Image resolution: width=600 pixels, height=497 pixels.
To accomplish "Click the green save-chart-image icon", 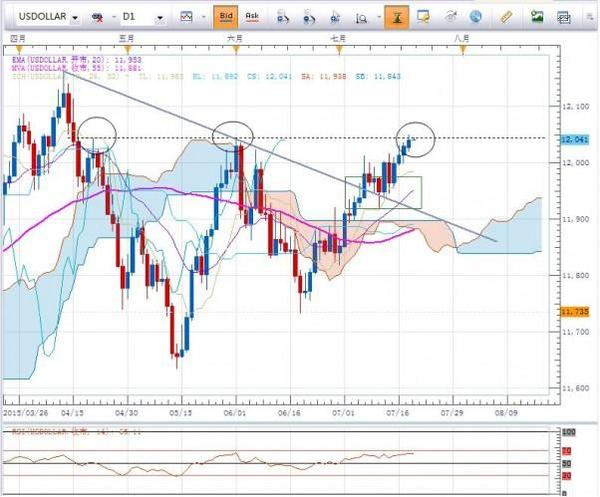I will tap(537, 17).
